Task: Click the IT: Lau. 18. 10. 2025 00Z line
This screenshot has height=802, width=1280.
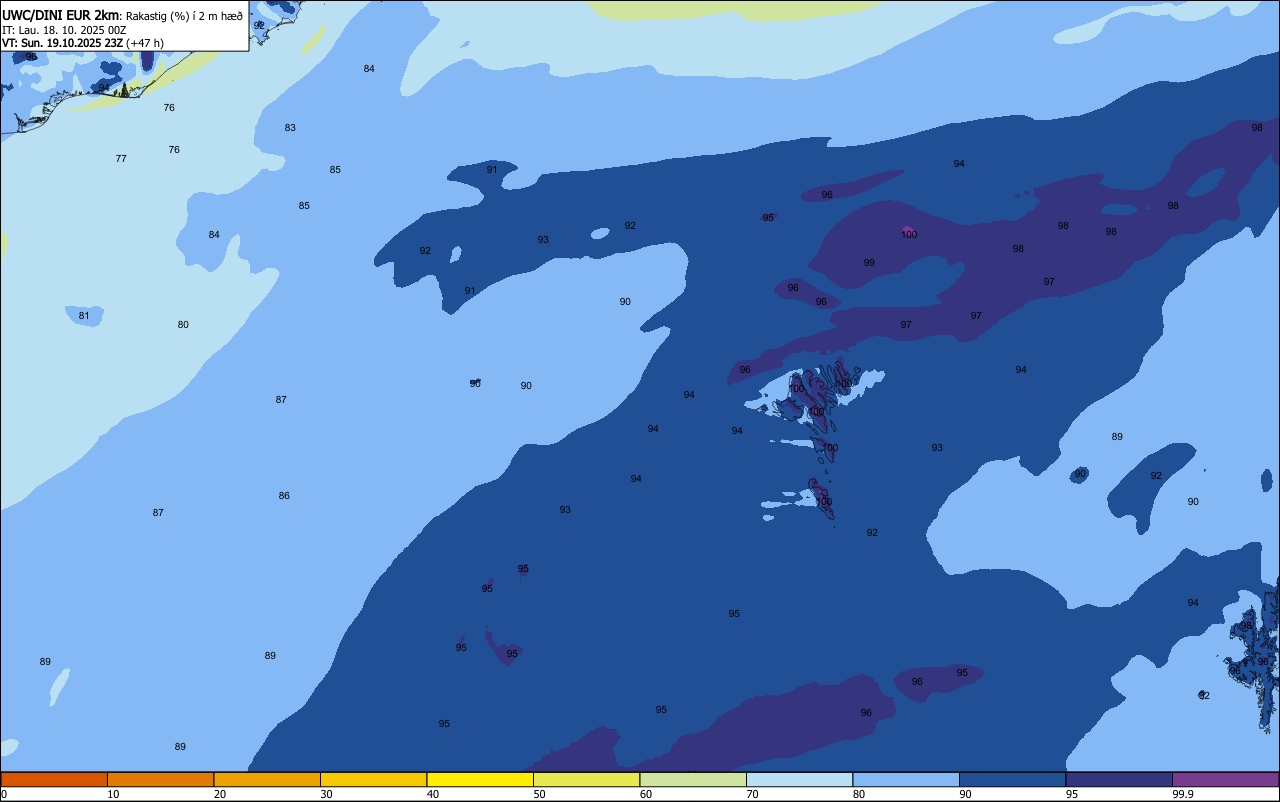Action: 64,29
